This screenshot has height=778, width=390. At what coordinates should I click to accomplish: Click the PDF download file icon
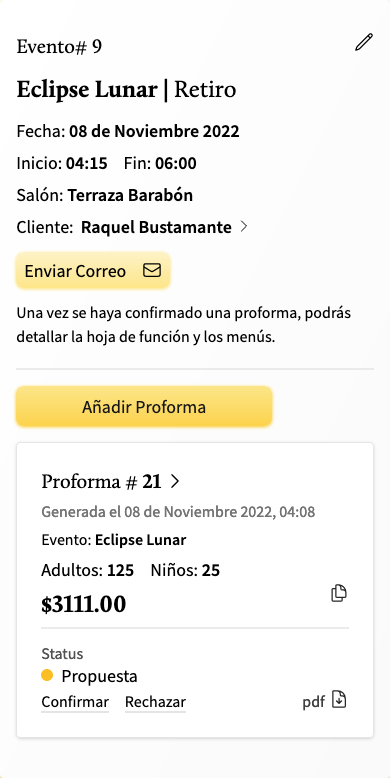pos(339,700)
